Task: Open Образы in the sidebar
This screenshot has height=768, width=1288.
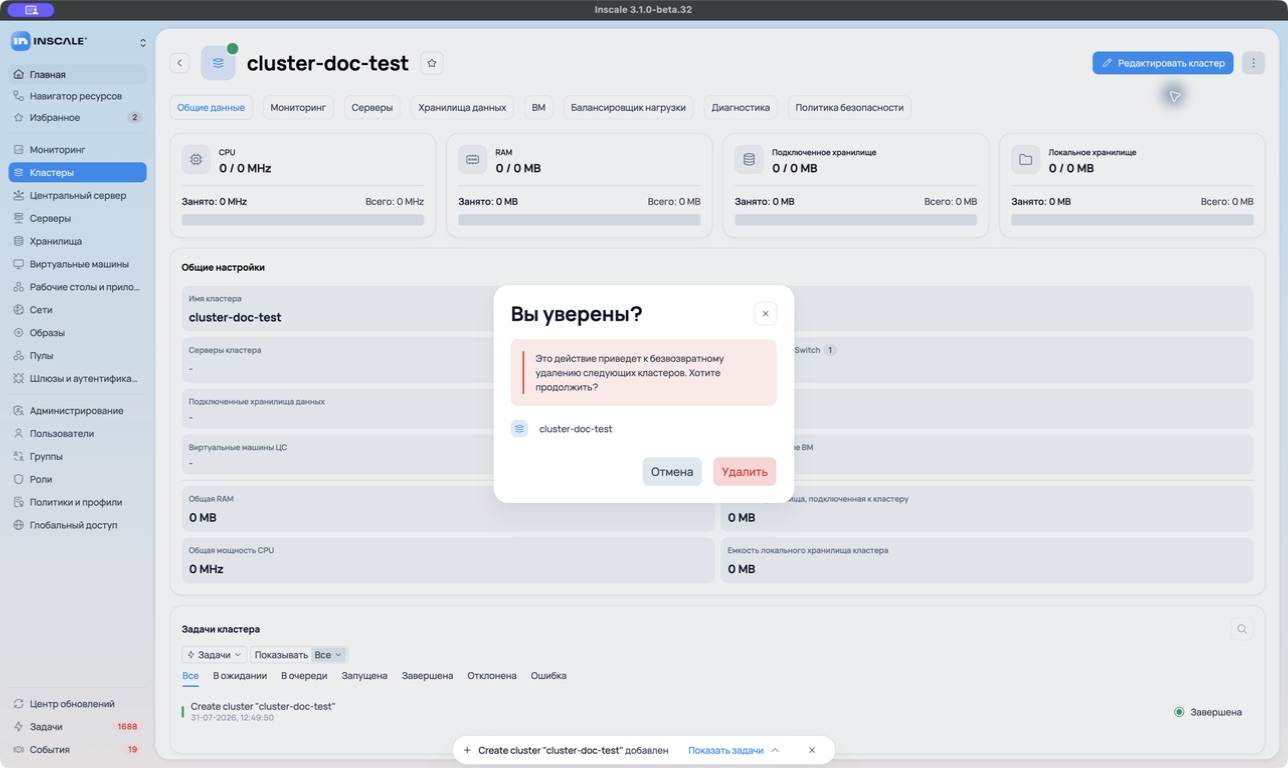Action: click(77, 333)
